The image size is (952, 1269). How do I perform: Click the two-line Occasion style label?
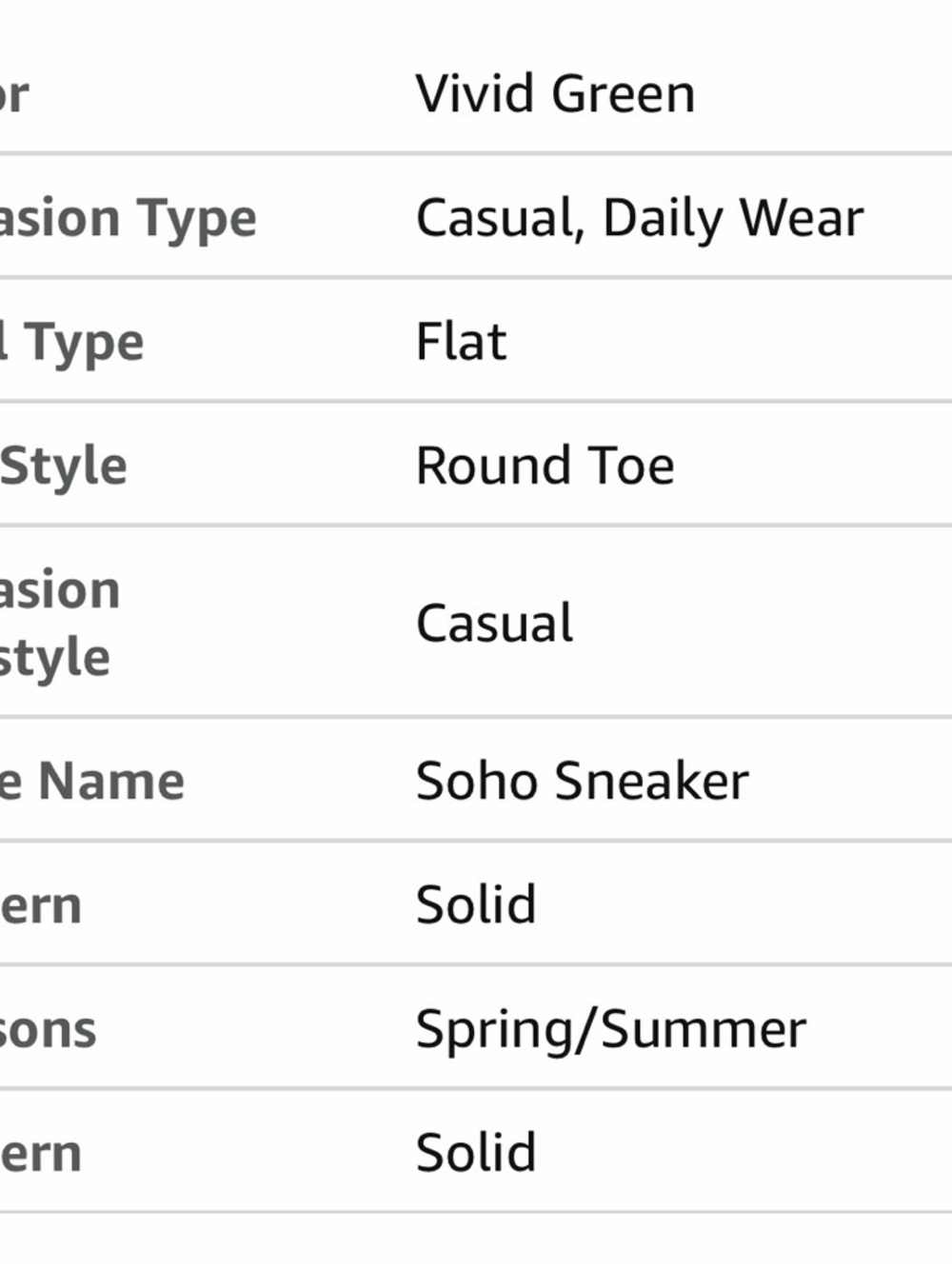pyautogui.click(x=57, y=624)
